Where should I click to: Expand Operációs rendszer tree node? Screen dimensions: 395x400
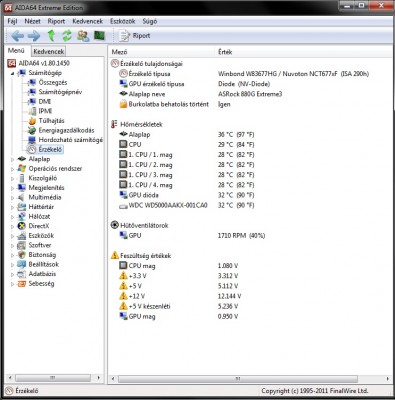[x=12, y=169]
